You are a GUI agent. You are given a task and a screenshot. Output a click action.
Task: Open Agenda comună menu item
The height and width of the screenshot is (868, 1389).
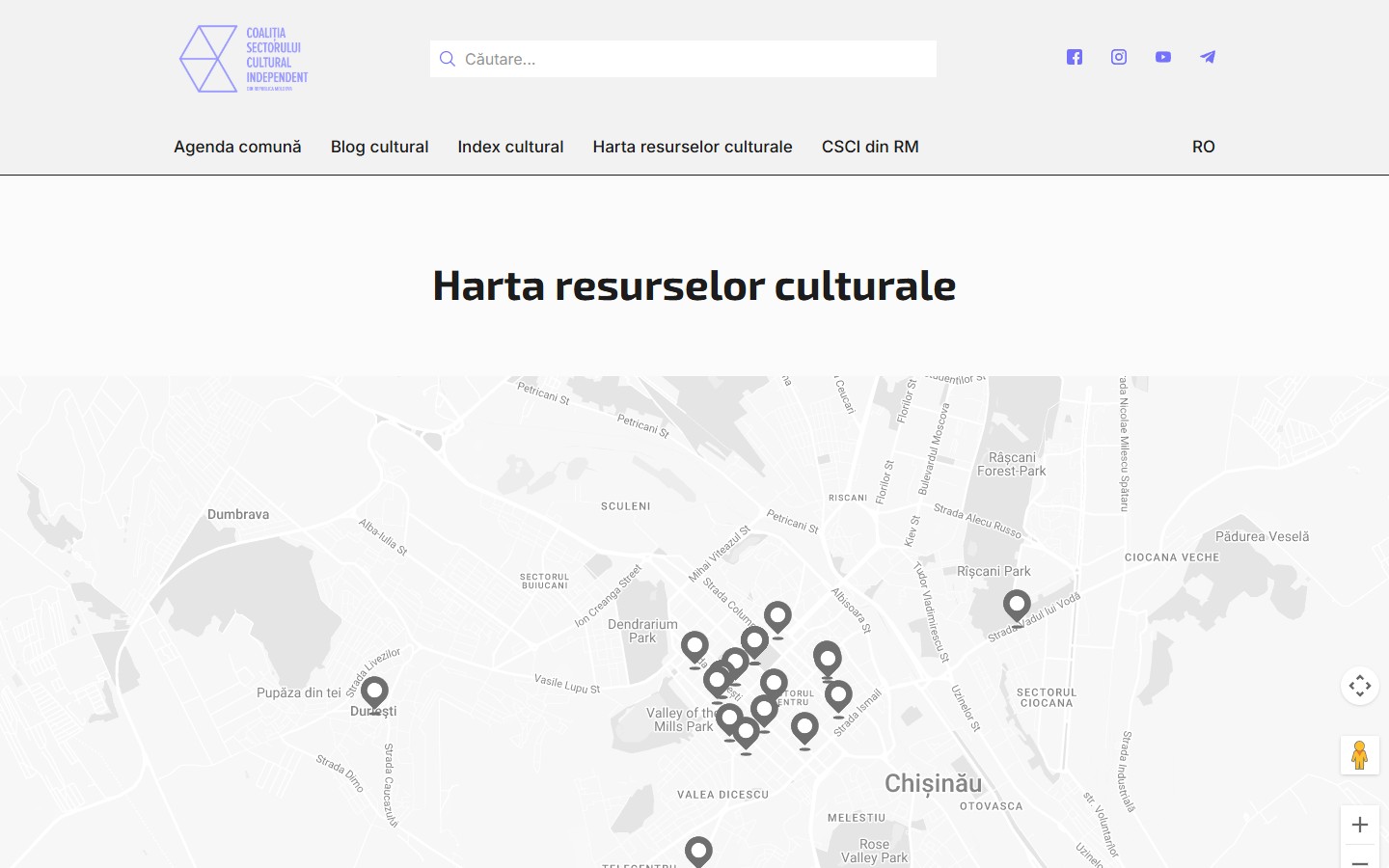point(237,147)
